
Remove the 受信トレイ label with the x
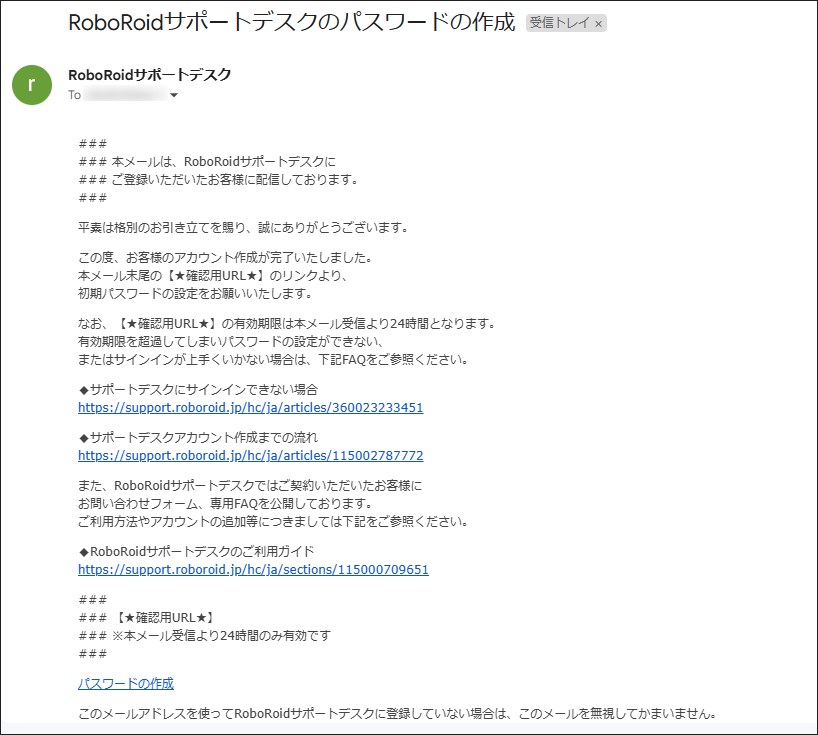pos(598,23)
